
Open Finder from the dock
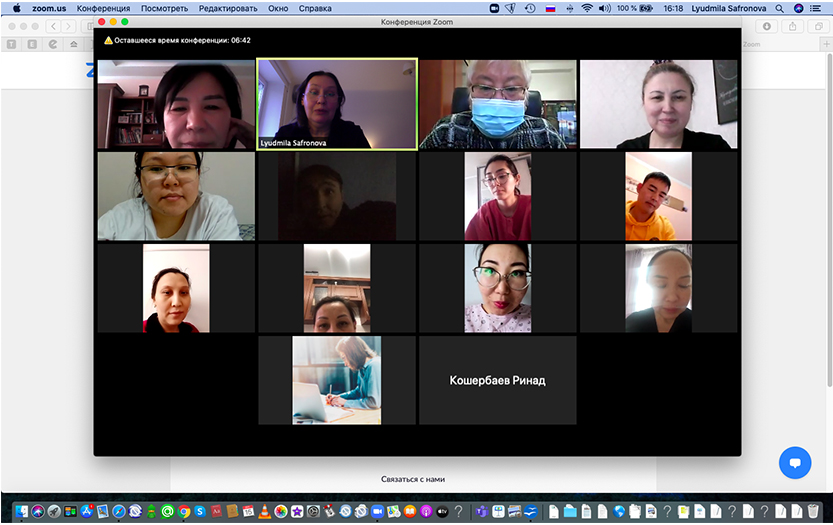[x=22, y=511]
